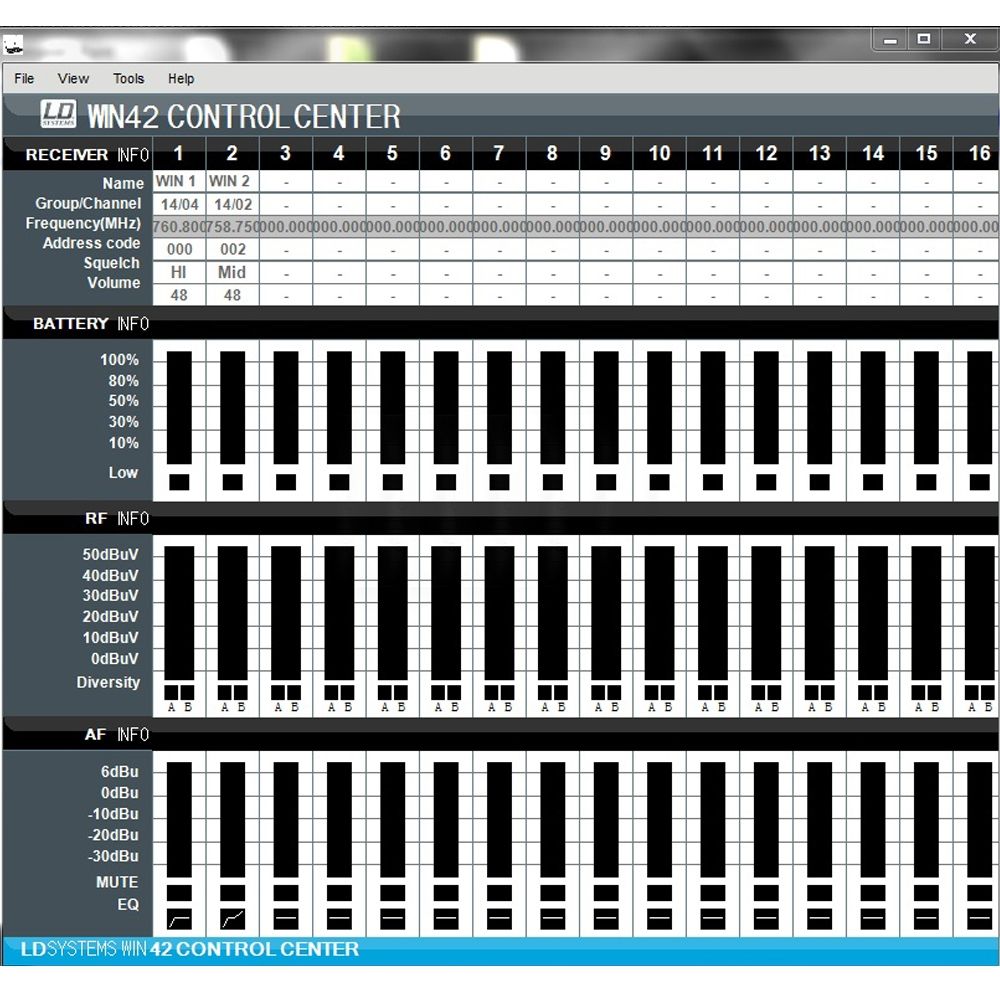Click the LD Systems logo in header
Screen dimensions: 1000x1000
(x=59, y=116)
